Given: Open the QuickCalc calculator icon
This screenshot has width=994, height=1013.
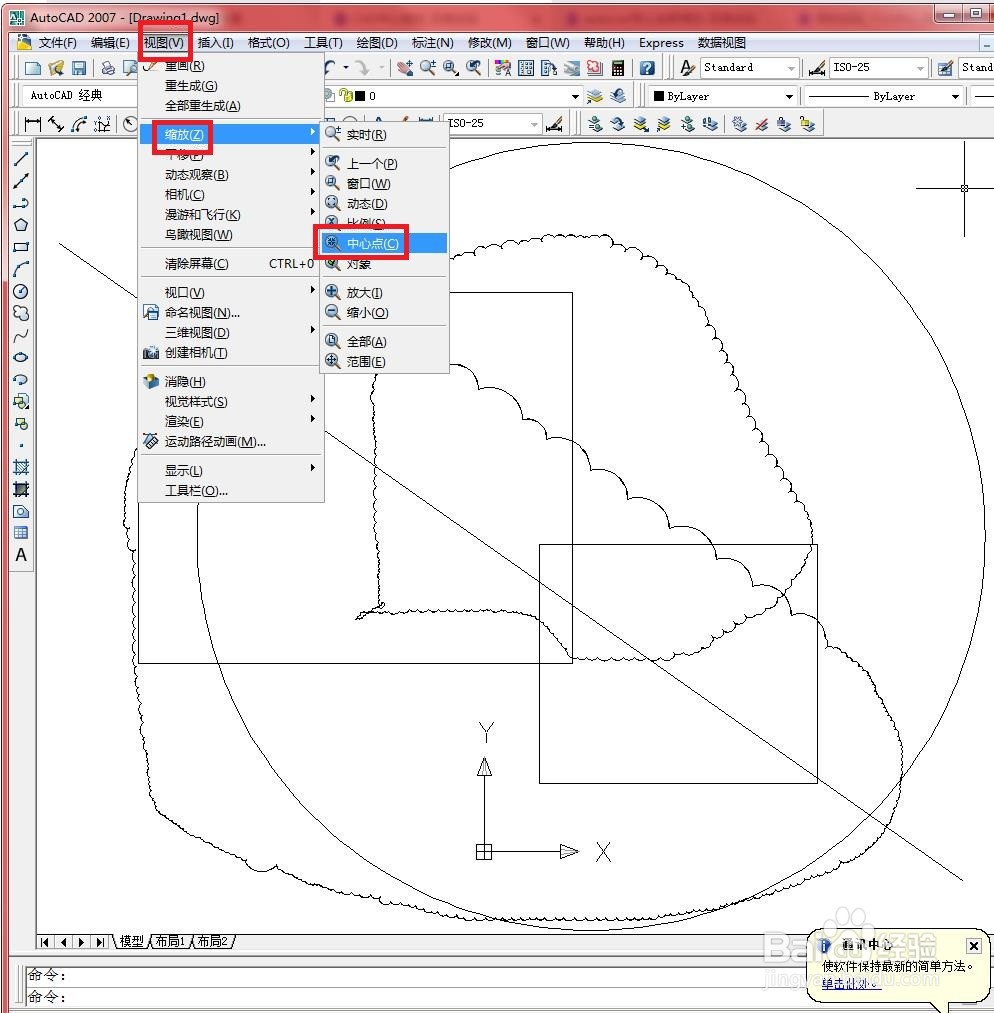Looking at the screenshot, I should pyautogui.click(x=617, y=68).
